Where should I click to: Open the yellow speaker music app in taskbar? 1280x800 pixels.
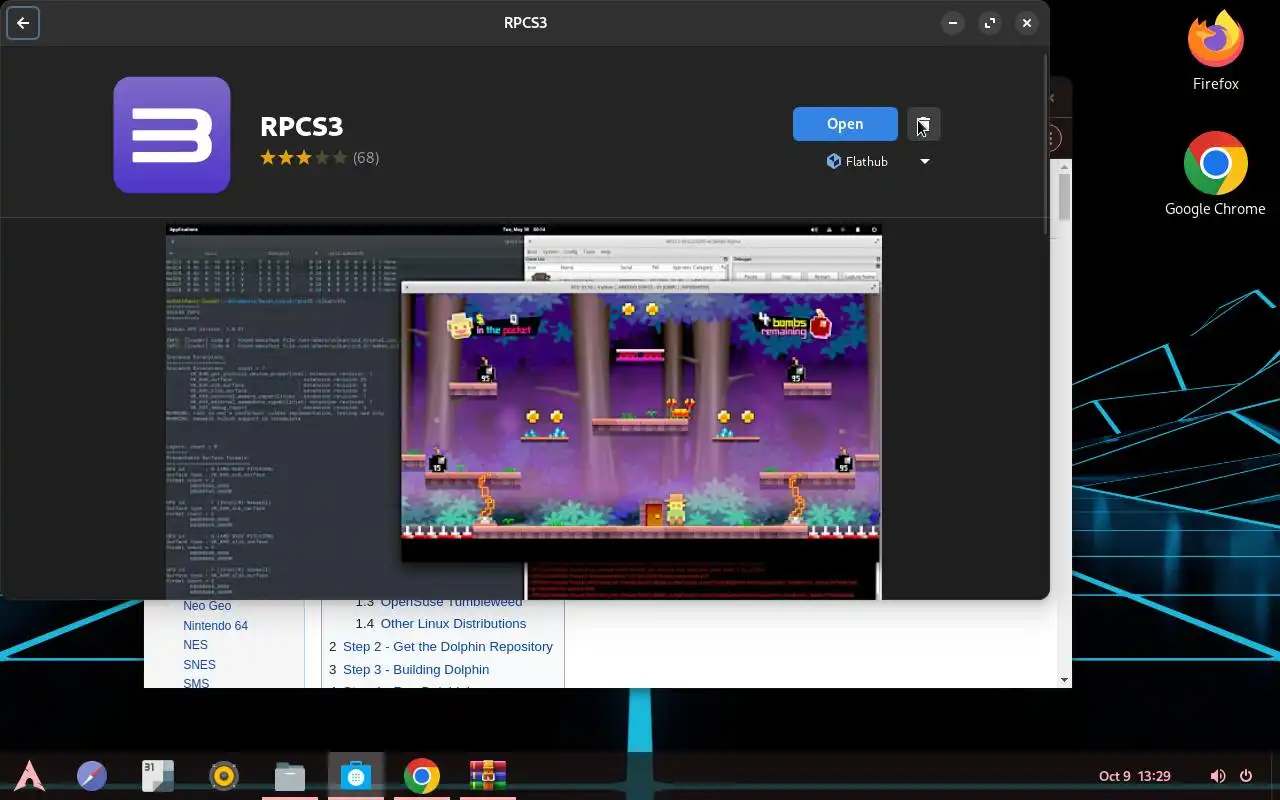[x=224, y=775]
